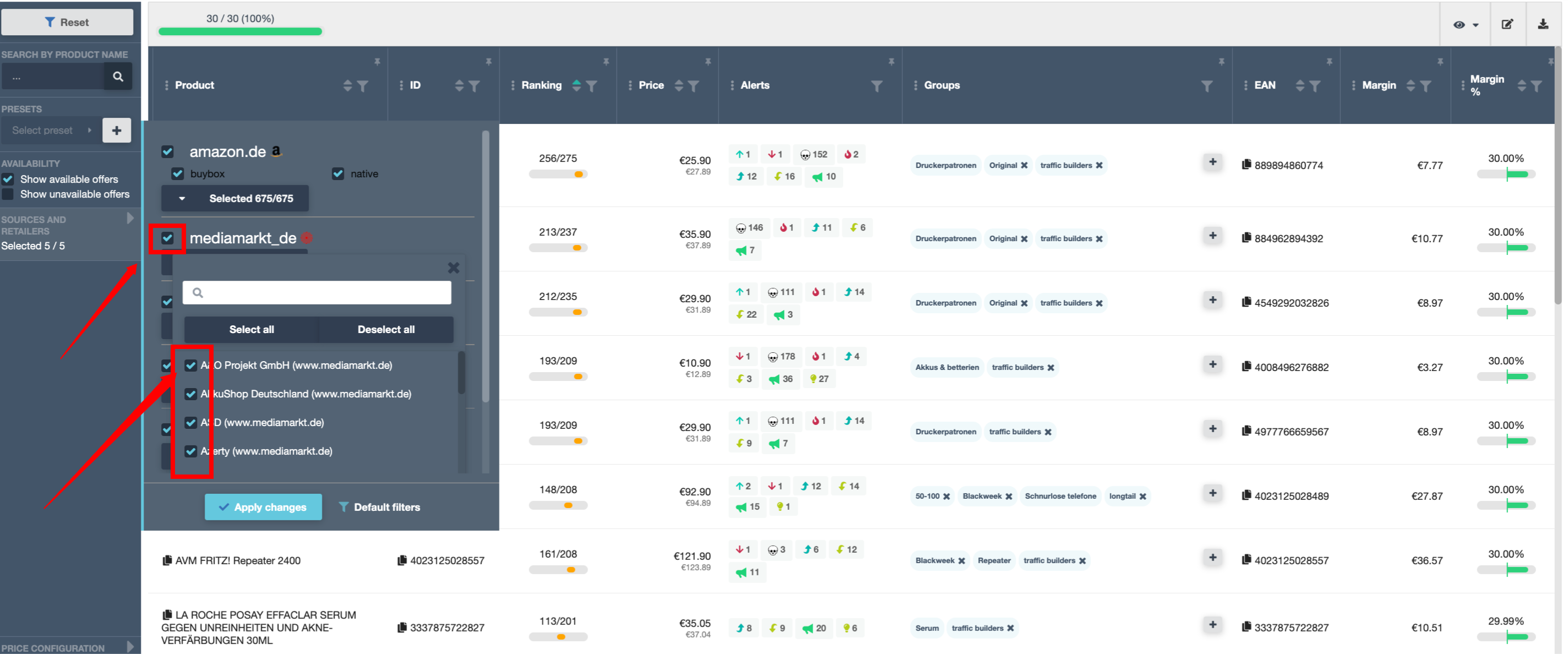This screenshot has height=654, width=1568.
Task: Click the 30/30 green progress bar
Action: (x=240, y=31)
